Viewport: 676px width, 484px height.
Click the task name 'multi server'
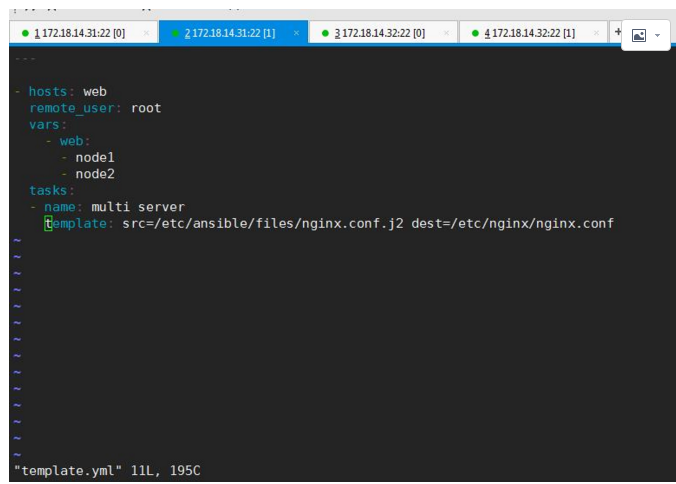(x=138, y=207)
